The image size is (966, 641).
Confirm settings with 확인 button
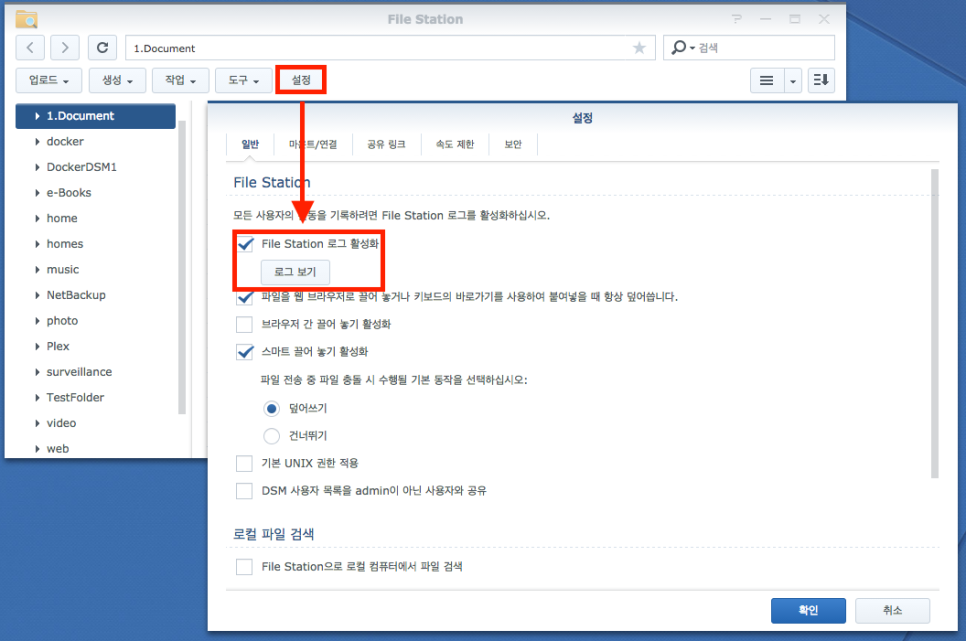pos(808,610)
